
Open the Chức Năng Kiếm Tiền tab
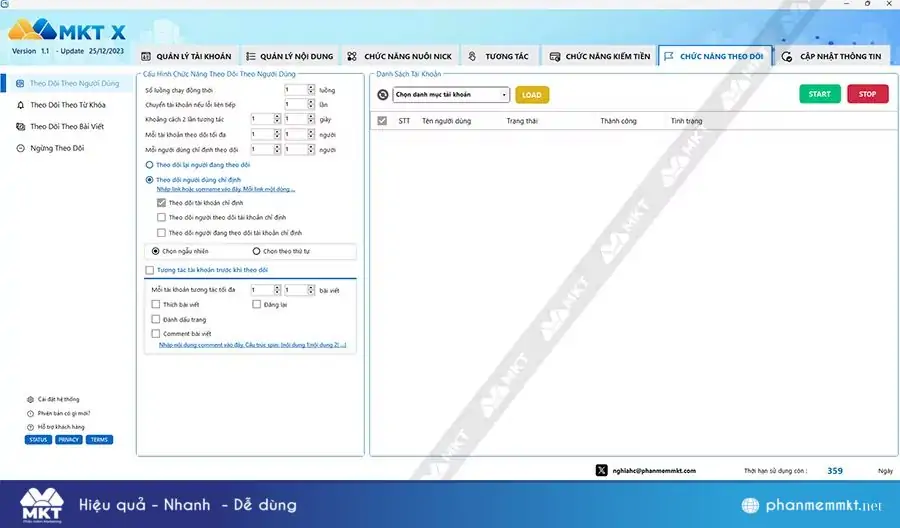click(600, 57)
